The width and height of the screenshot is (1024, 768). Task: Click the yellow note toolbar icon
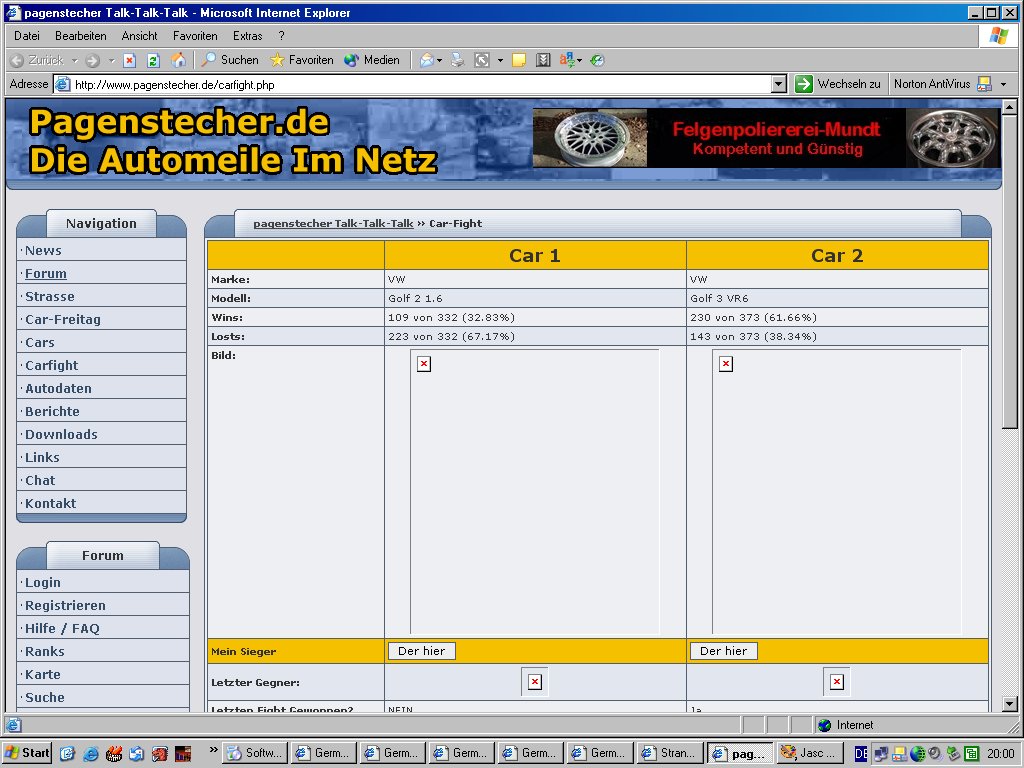[519, 61]
